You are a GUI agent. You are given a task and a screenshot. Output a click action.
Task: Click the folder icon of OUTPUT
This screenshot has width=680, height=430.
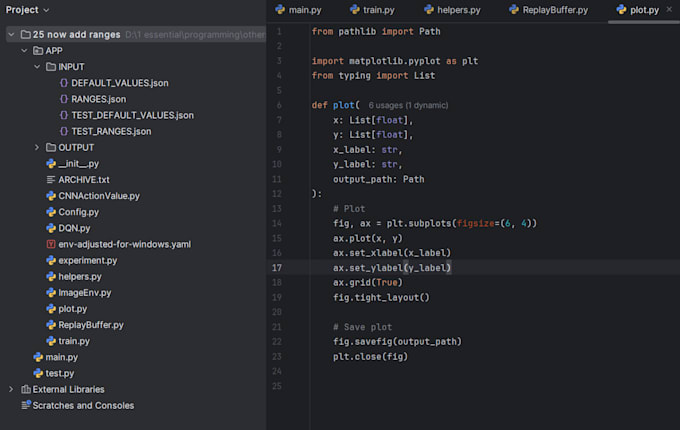[x=51, y=147]
